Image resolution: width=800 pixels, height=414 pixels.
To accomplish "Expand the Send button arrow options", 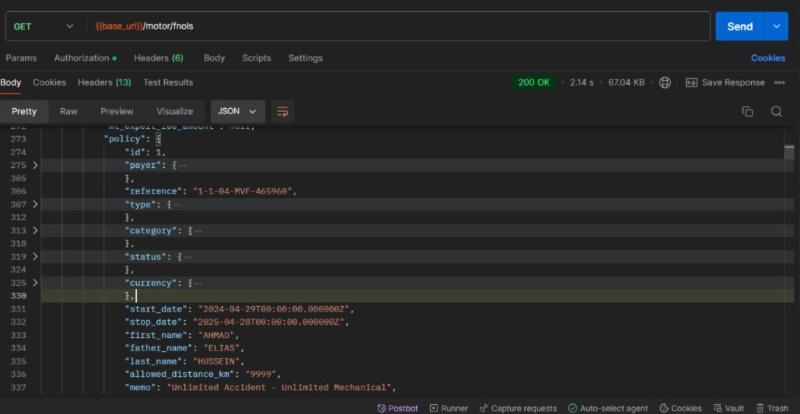I will 777,26.
